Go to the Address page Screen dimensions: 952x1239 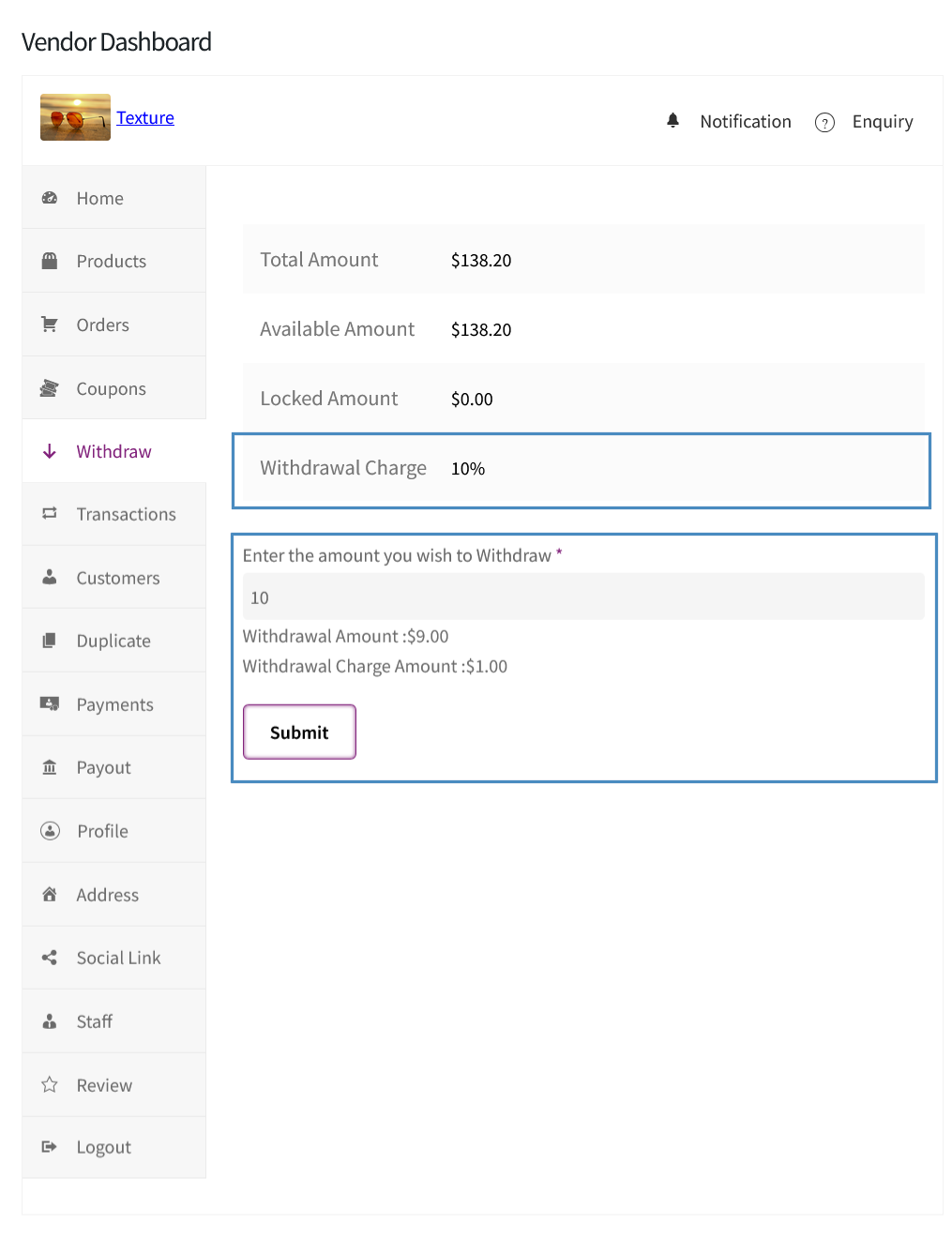[107, 894]
